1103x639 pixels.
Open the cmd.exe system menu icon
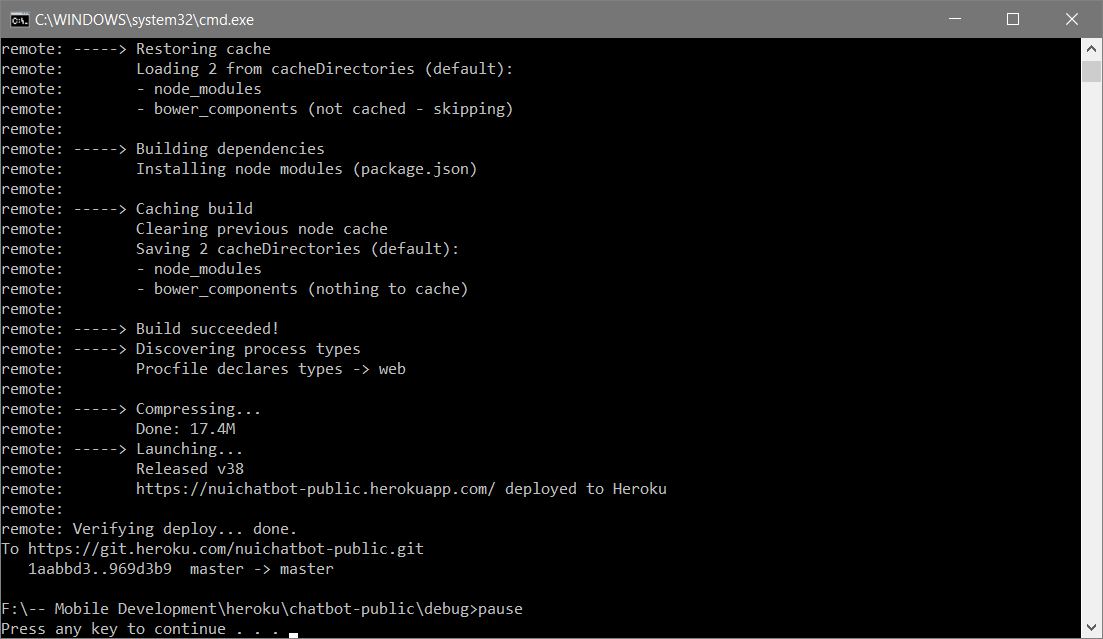click(x=19, y=20)
